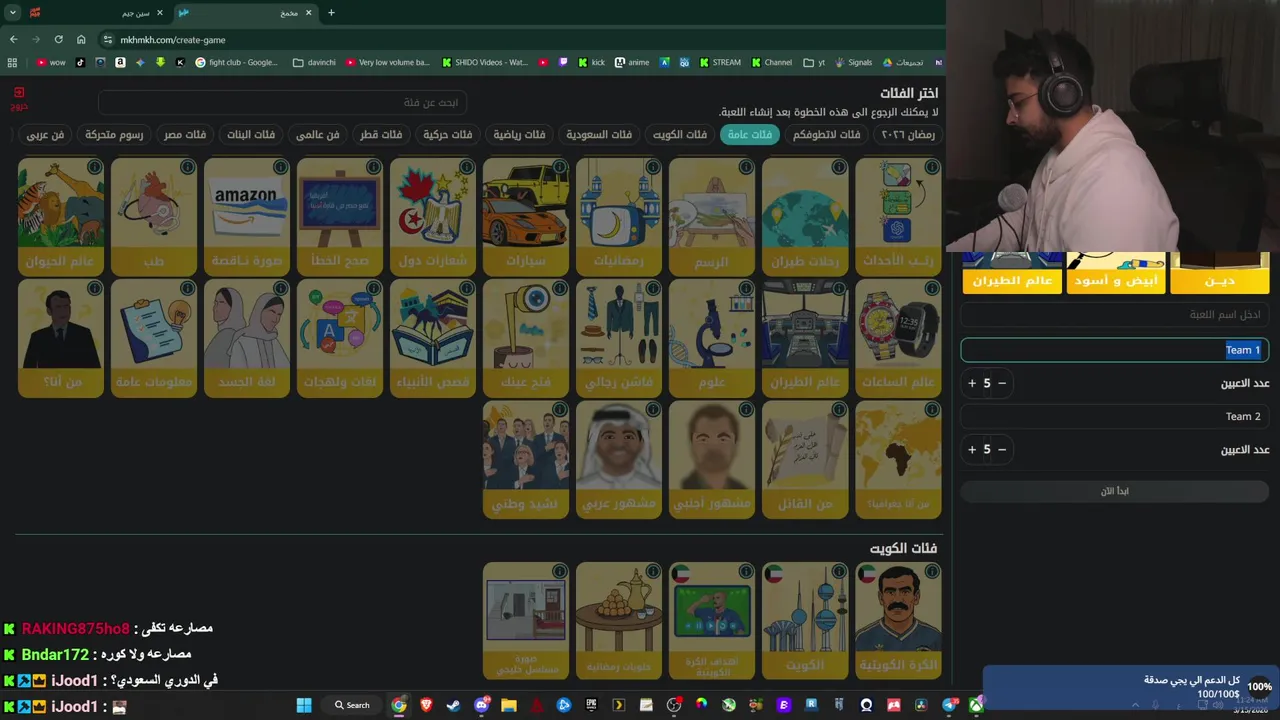Image resolution: width=1280 pixels, height=720 pixels.
Task: Go to browser home page icon
Action: click(81, 40)
